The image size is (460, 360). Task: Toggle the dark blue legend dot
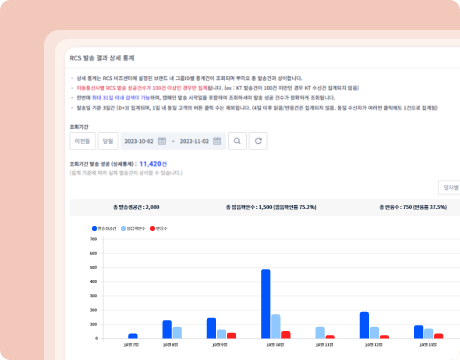click(x=94, y=228)
